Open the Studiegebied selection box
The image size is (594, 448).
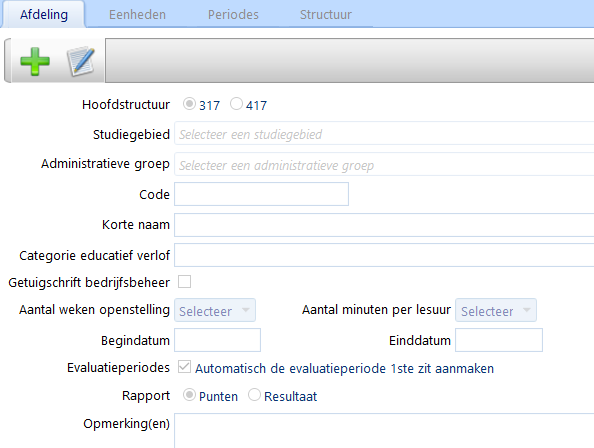point(384,133)
